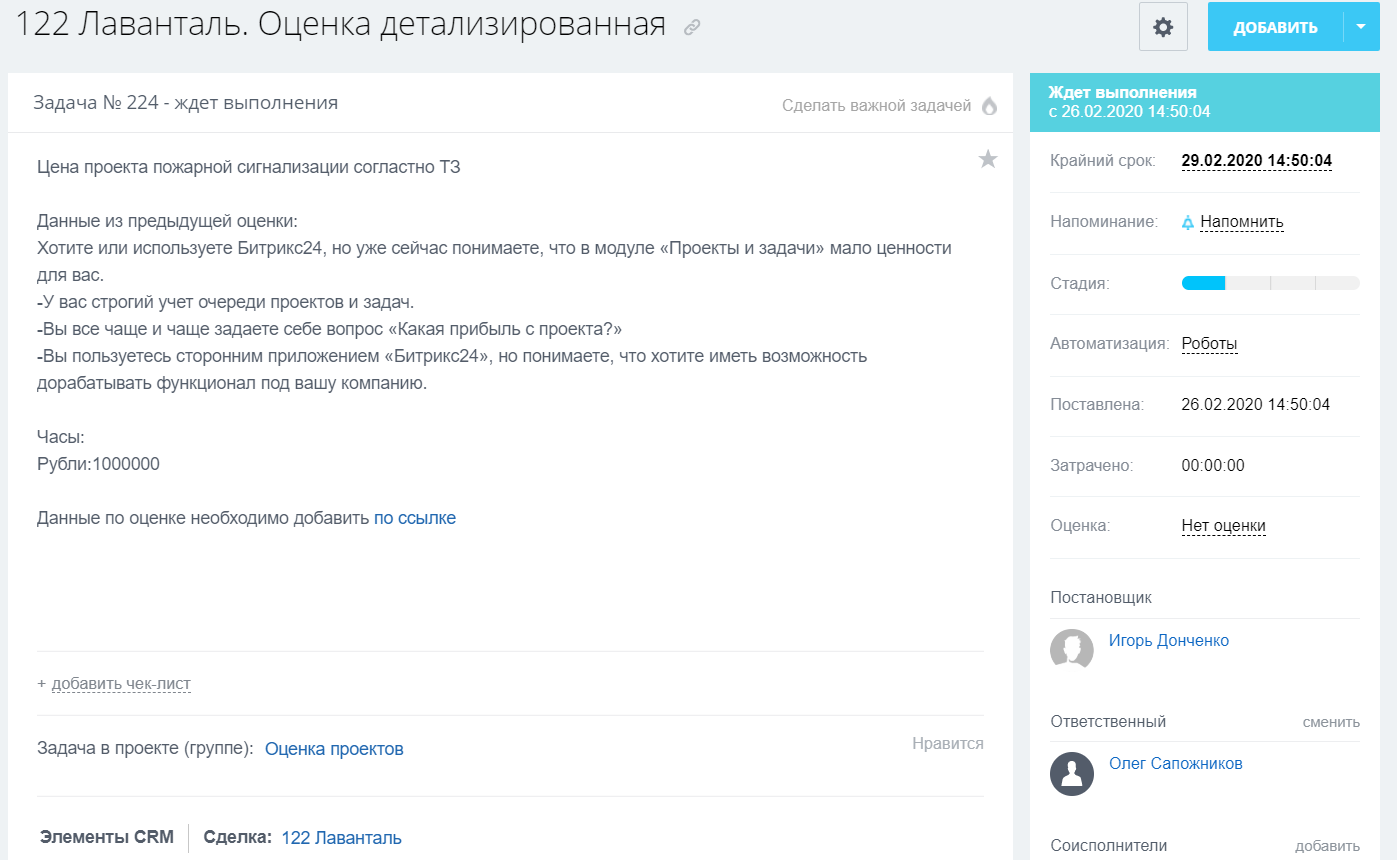1397x860 pixels.
Task: Toggle Нравится like on the task
Action: [x=947, y=743]
